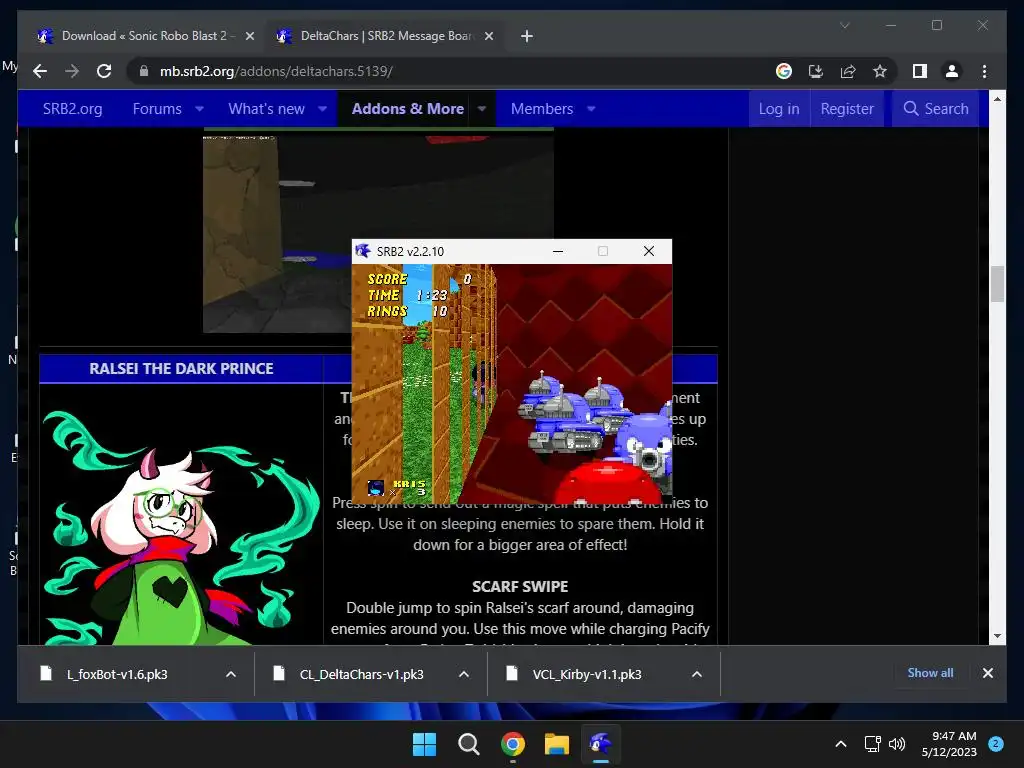
Task: Share this page via the share icon
Action: tap(848, 71)
